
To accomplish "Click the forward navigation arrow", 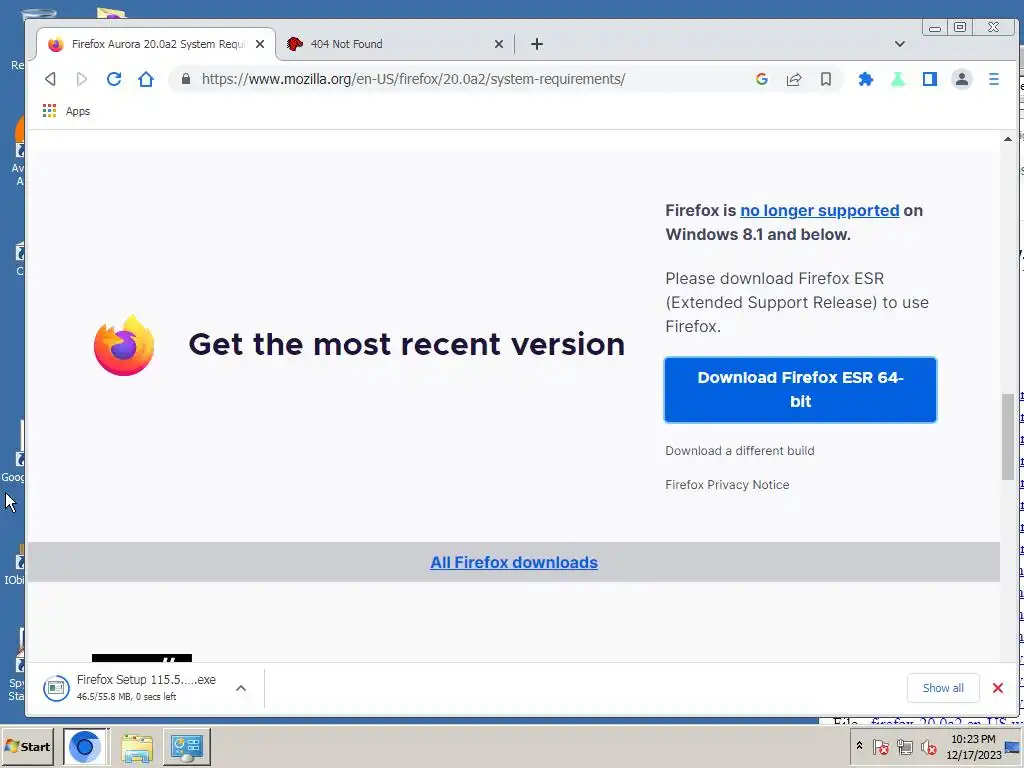I will [82, 79].
